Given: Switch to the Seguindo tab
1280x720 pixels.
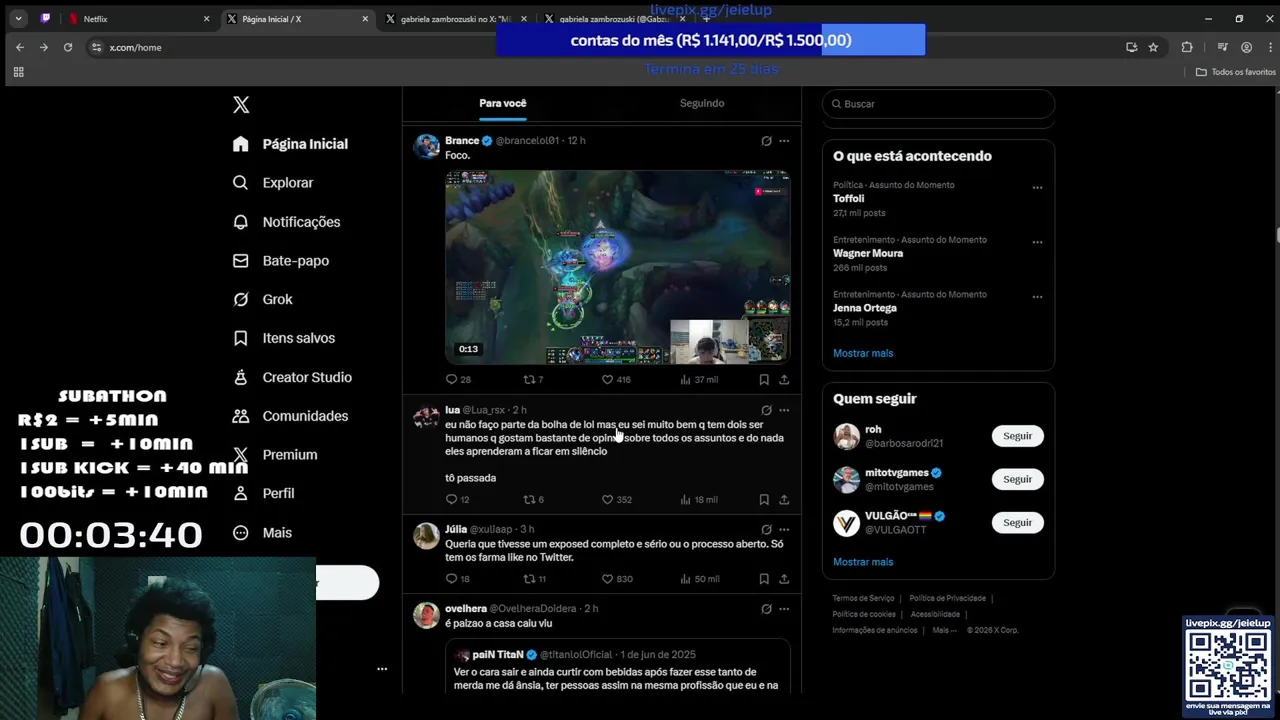Looking at the screenshot, I should 702,104.
